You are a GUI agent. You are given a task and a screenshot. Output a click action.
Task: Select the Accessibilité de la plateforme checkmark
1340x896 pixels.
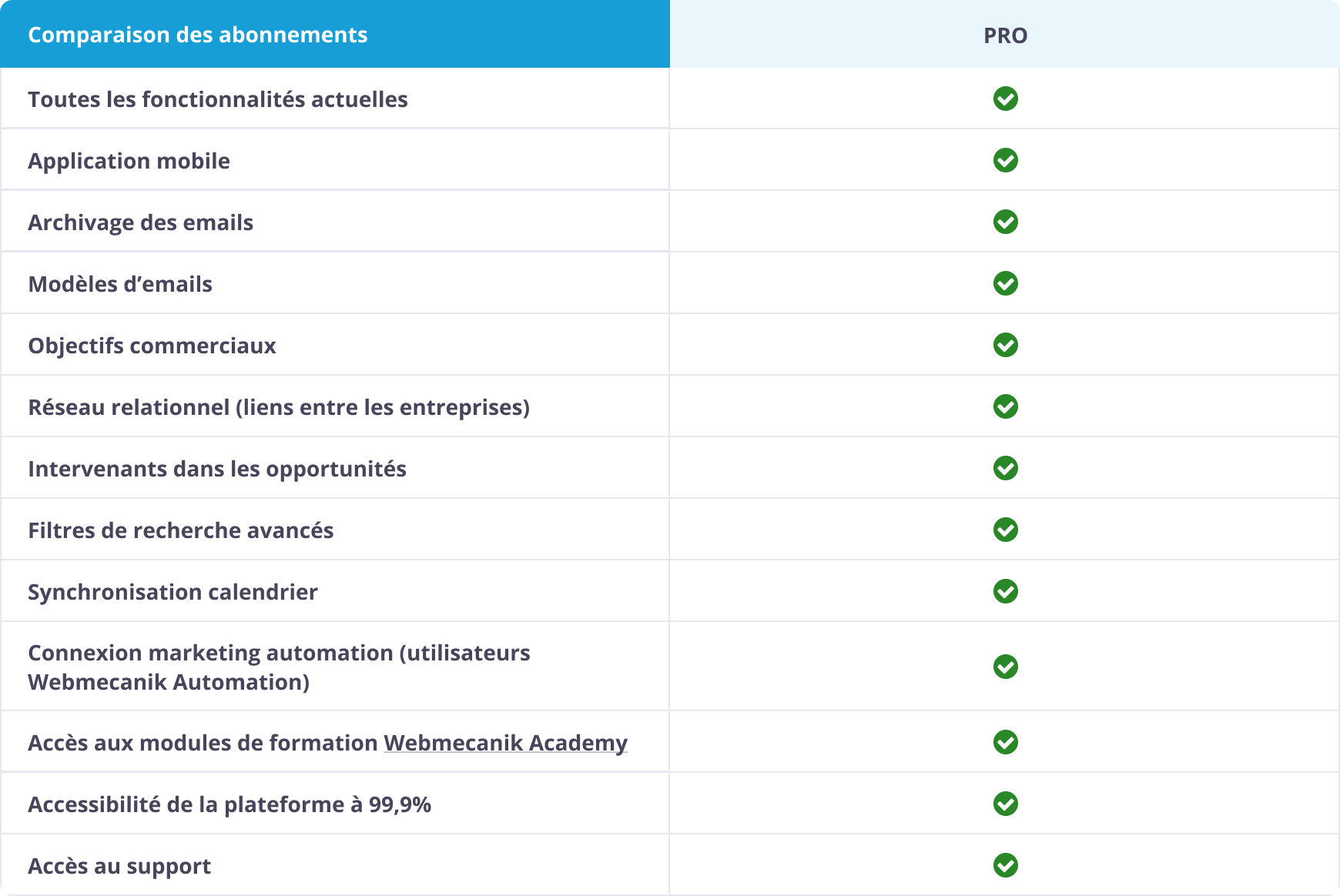click(1005, 804)
